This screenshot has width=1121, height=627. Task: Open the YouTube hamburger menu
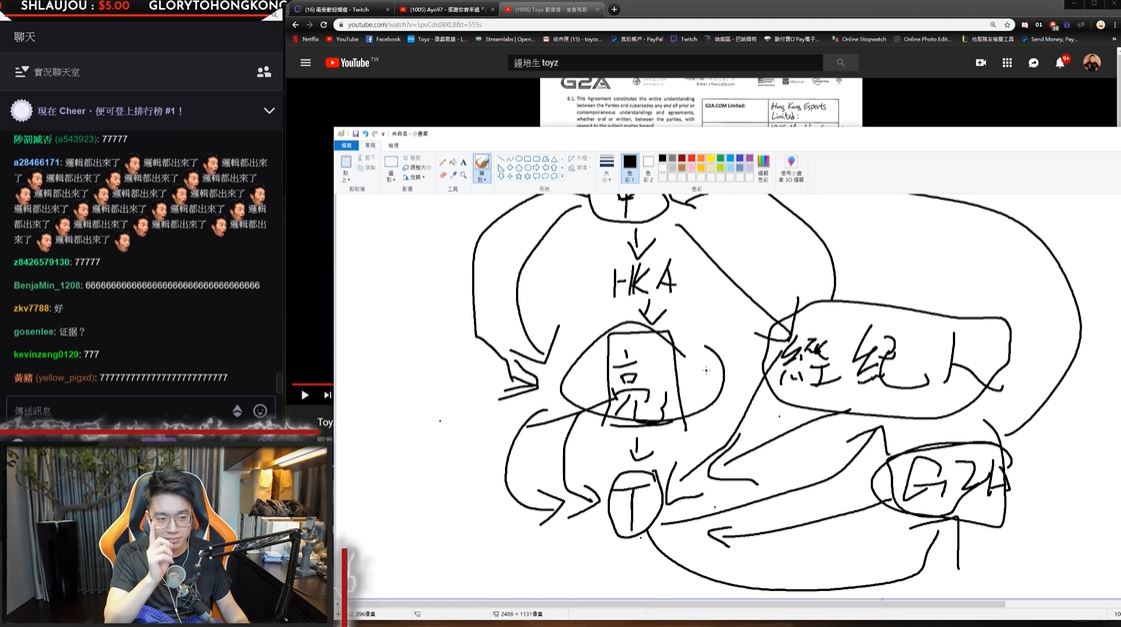[305, 62]
